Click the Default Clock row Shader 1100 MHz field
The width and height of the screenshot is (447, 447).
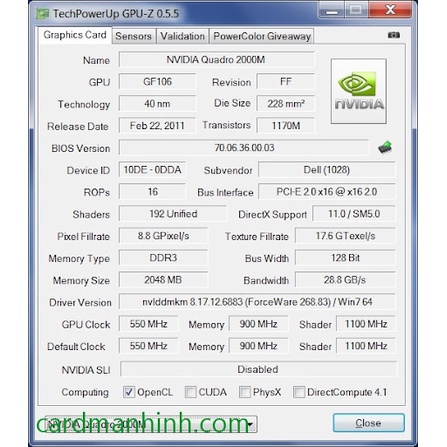tap(366, 346)
